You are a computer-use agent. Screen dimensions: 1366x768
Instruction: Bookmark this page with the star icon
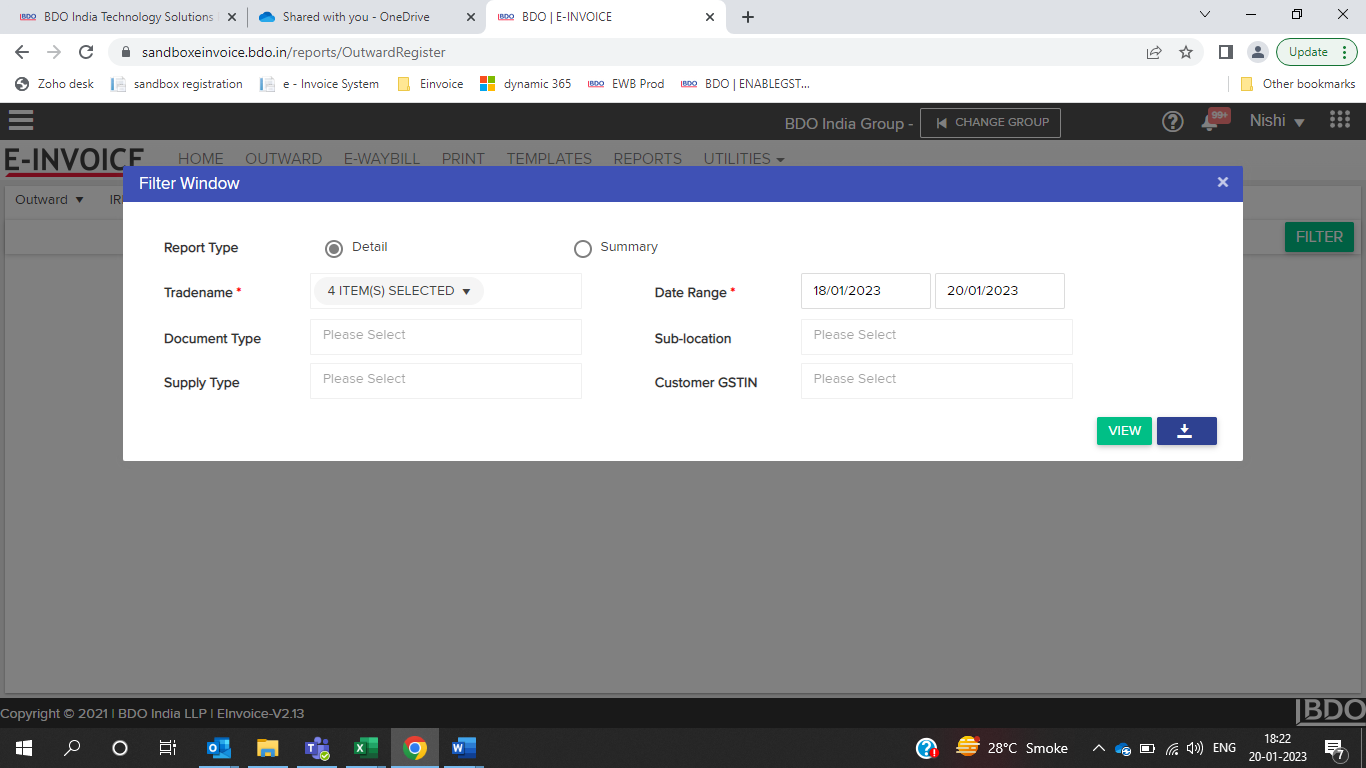click(1186, 52)
